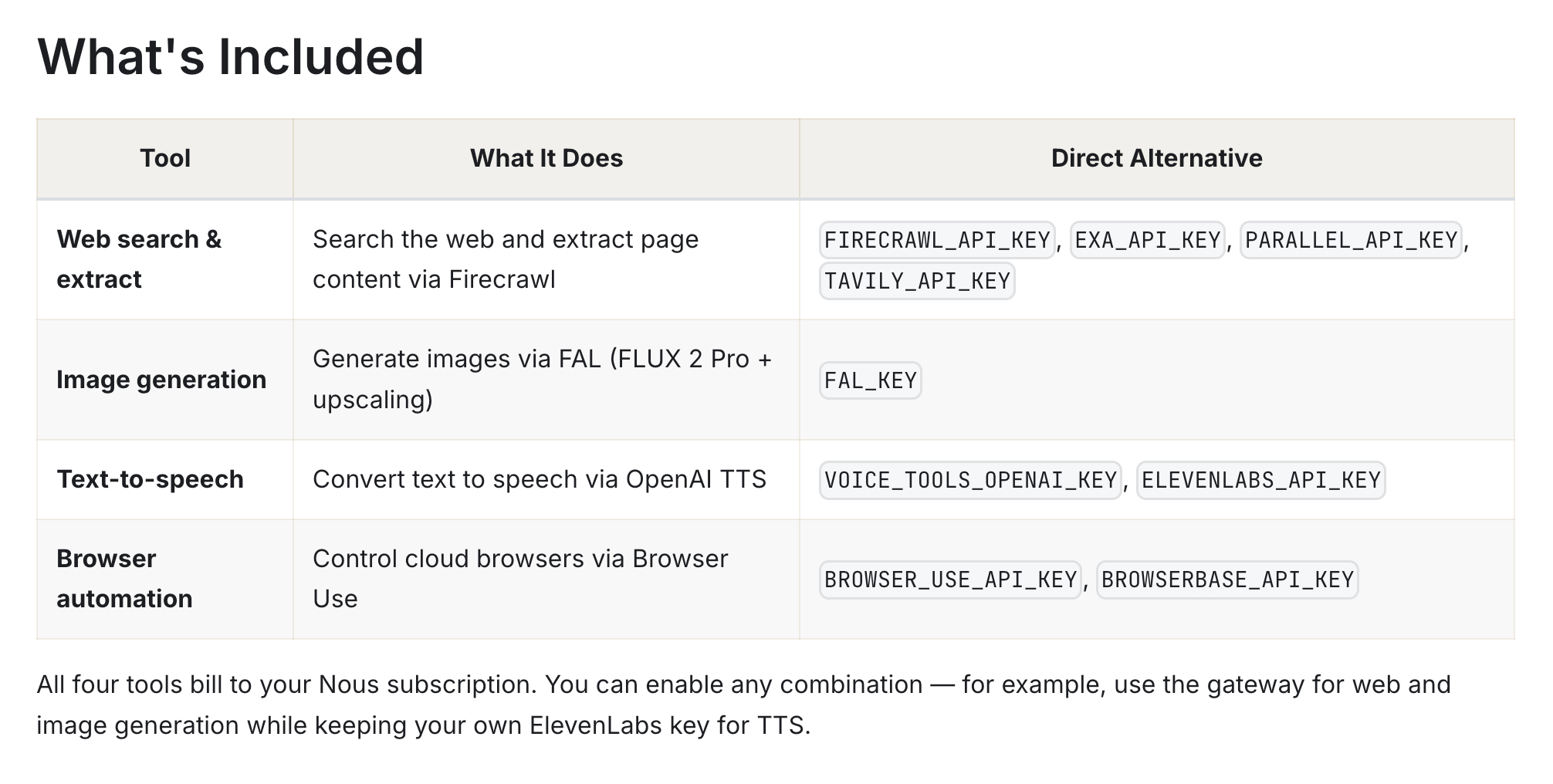The image size is (1553, 784).
Task: Click the "What It Does" column header
Action: pos(546,158)
